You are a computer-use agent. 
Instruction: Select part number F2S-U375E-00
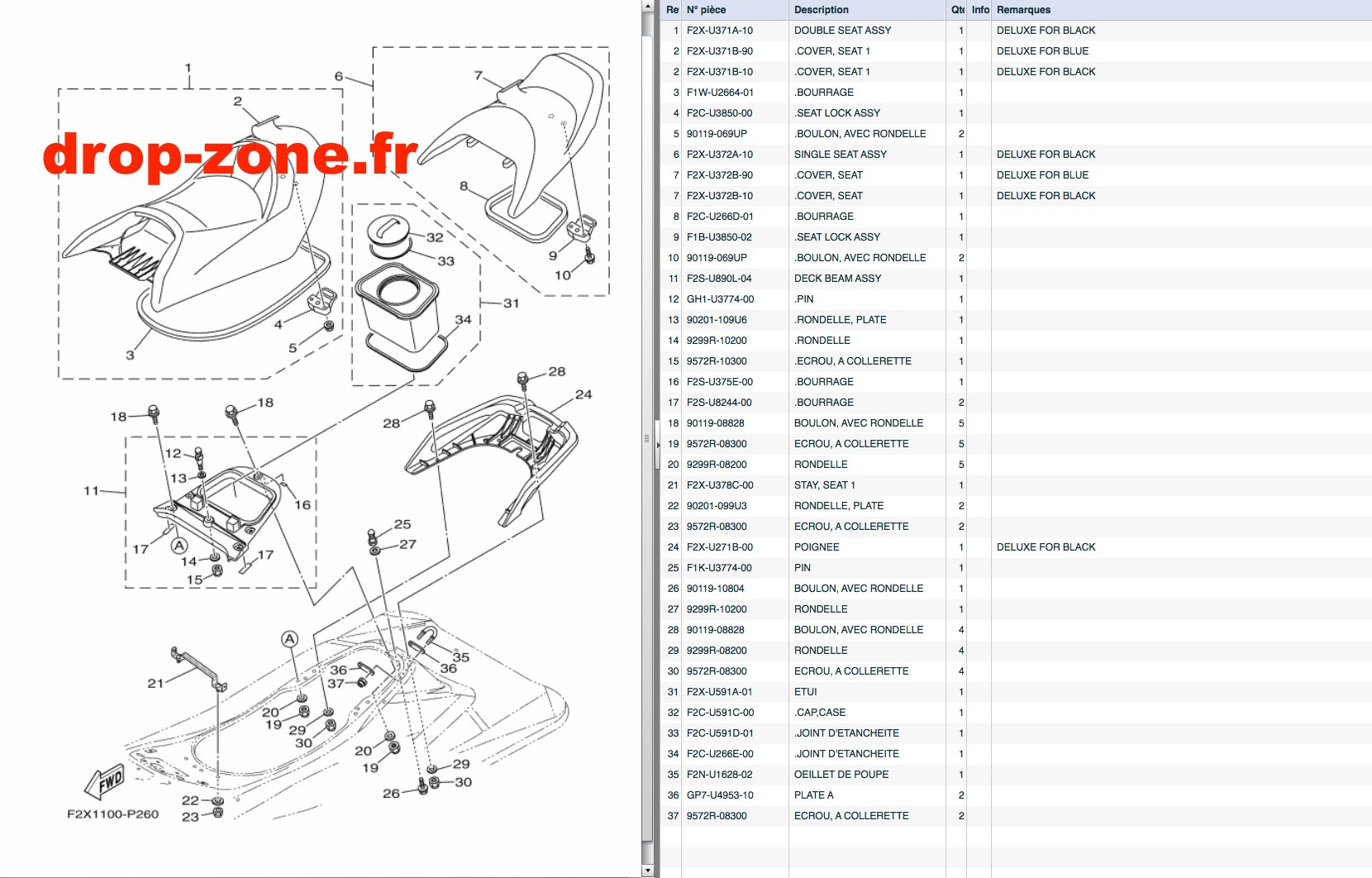[x=719, y=382]
